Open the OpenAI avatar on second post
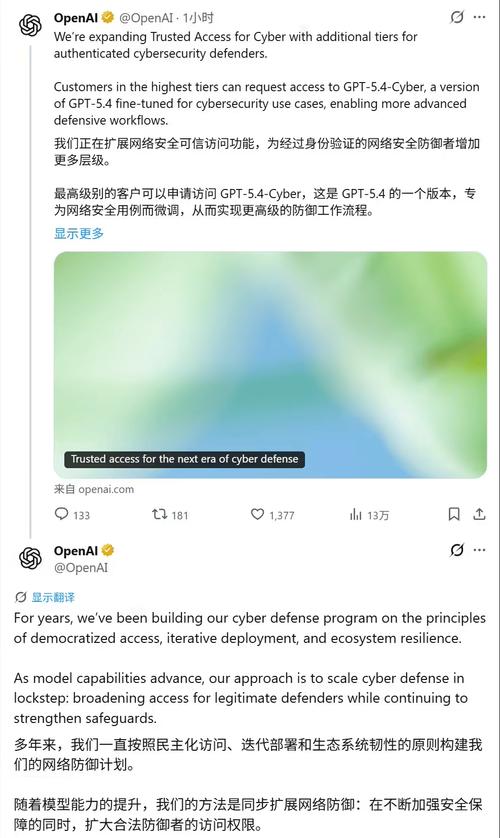Viewport: 500px width, 838px height. pyautogui.click(x=30, y=557)
